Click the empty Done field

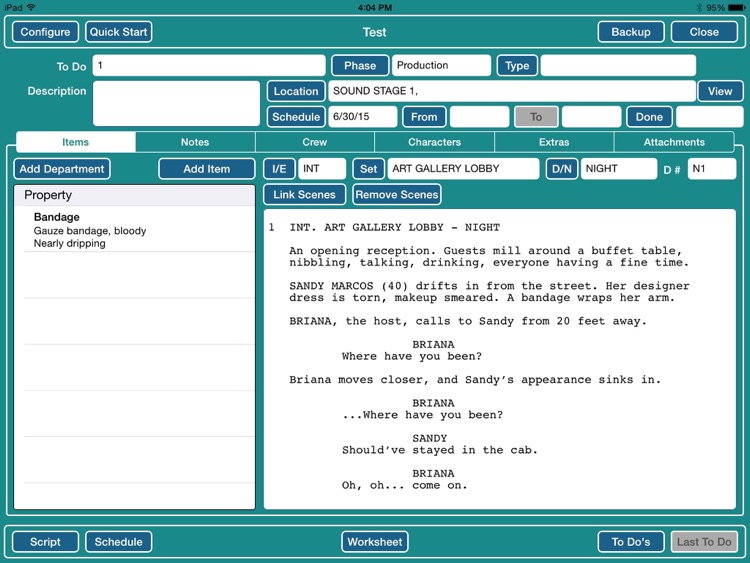(709, 117)
